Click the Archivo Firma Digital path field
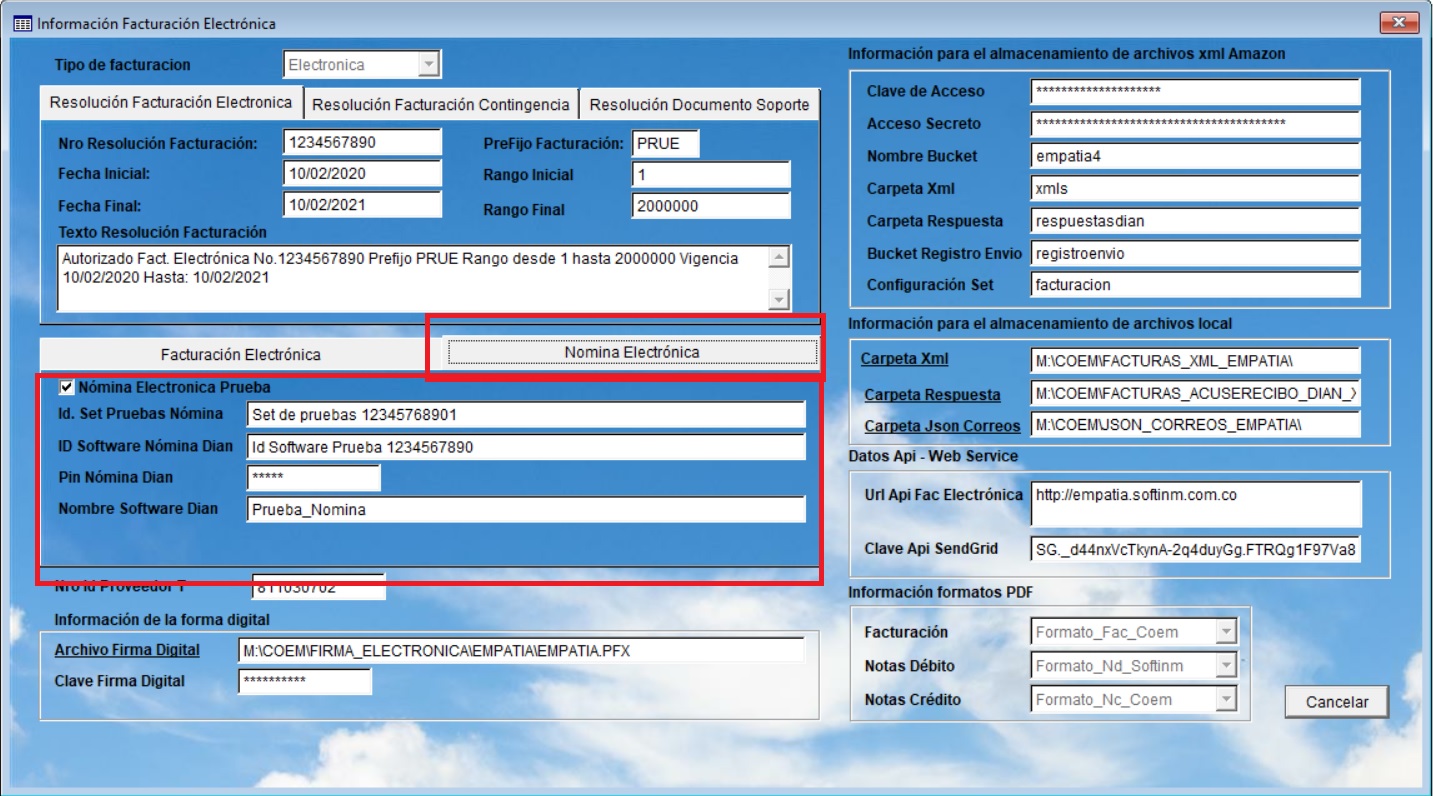This screenshot has height=796, width=1433. [x=522, y=650]
